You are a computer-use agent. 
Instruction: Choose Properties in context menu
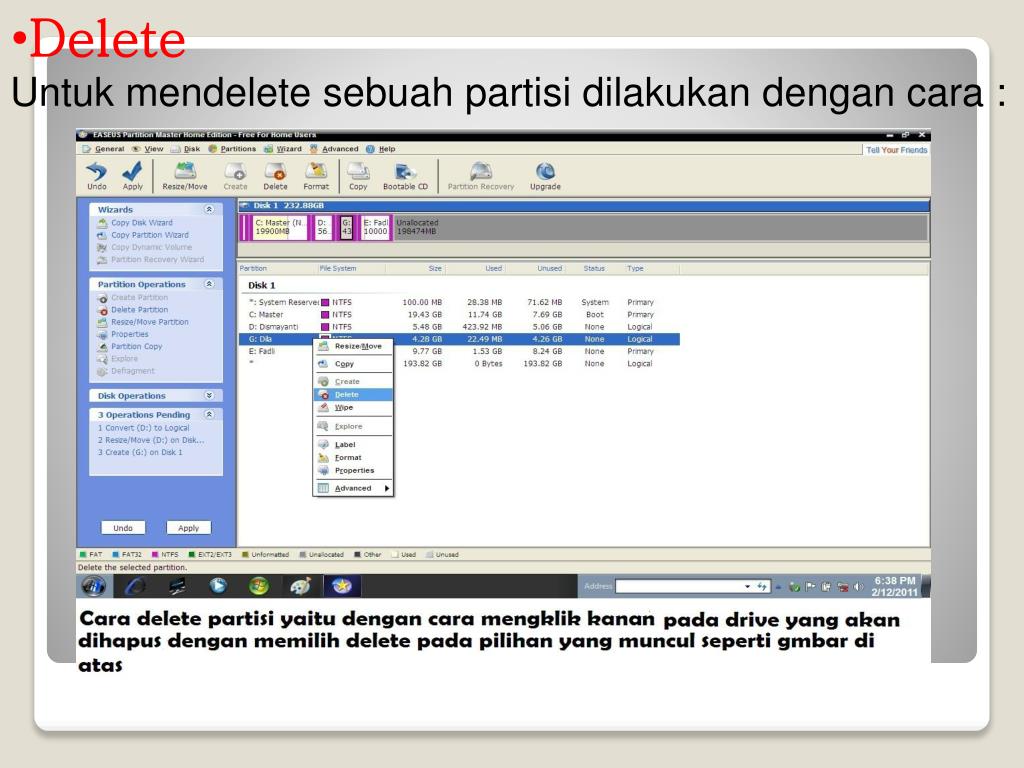pos(353,470)
